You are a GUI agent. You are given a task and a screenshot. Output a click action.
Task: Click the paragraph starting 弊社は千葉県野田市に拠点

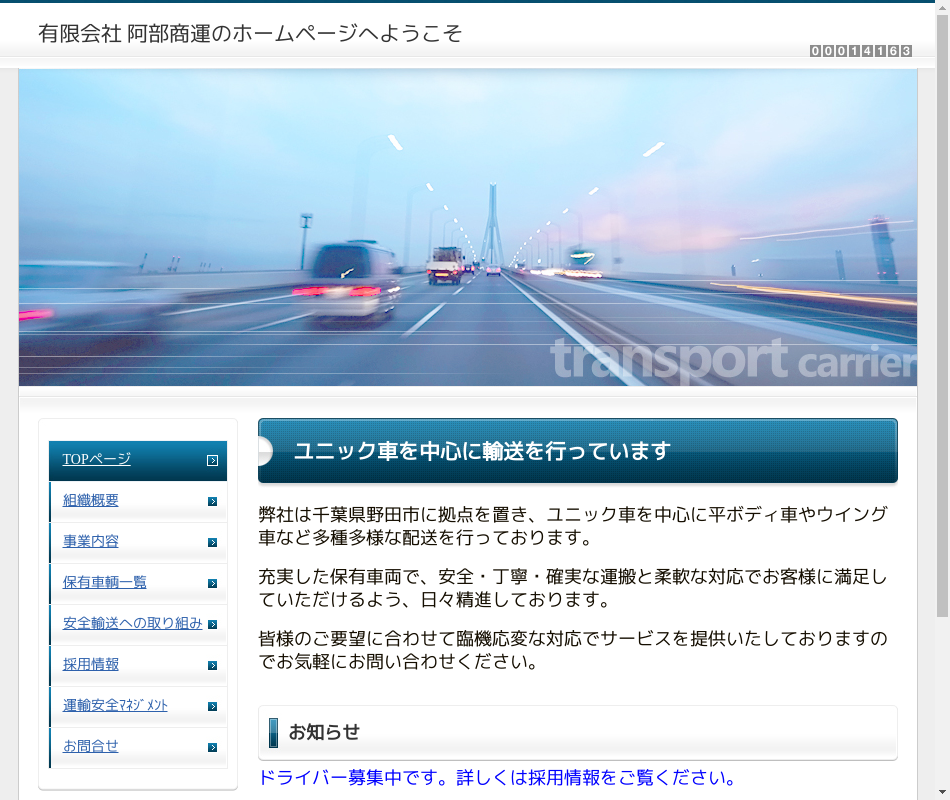coord(573,525)
